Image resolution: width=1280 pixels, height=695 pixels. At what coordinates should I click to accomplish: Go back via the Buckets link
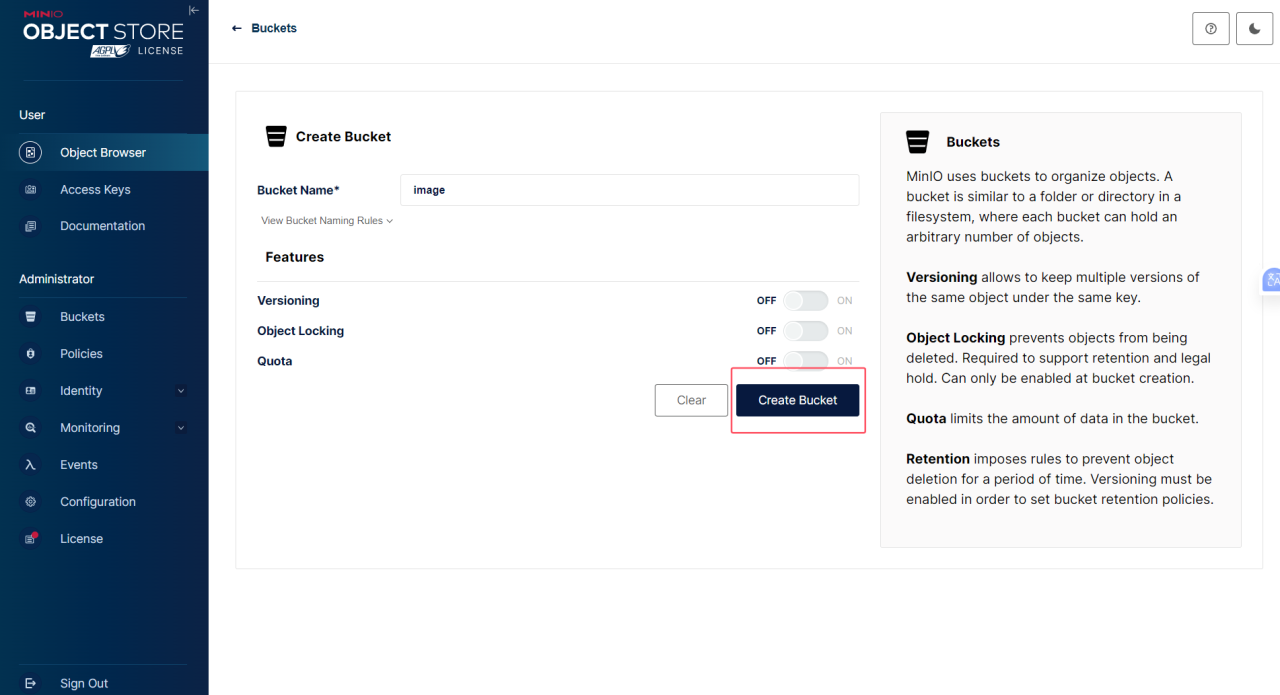[x=274, y=28]
